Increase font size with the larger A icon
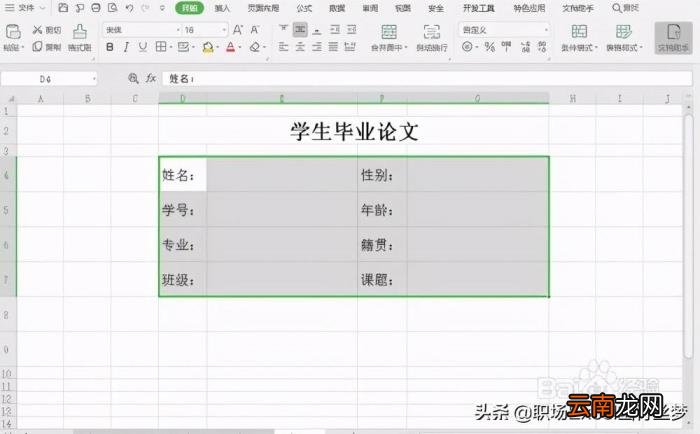Viewport: 700px width, 434px height. (238, 30)
